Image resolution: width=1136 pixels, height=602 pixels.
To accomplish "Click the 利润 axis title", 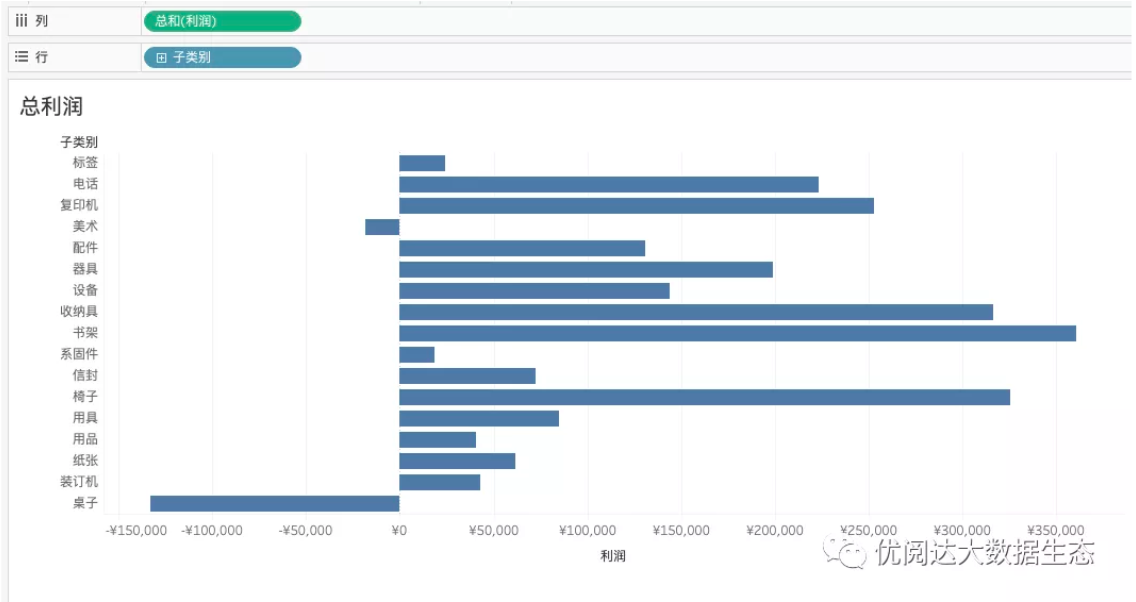I will (x=612, y=556).
